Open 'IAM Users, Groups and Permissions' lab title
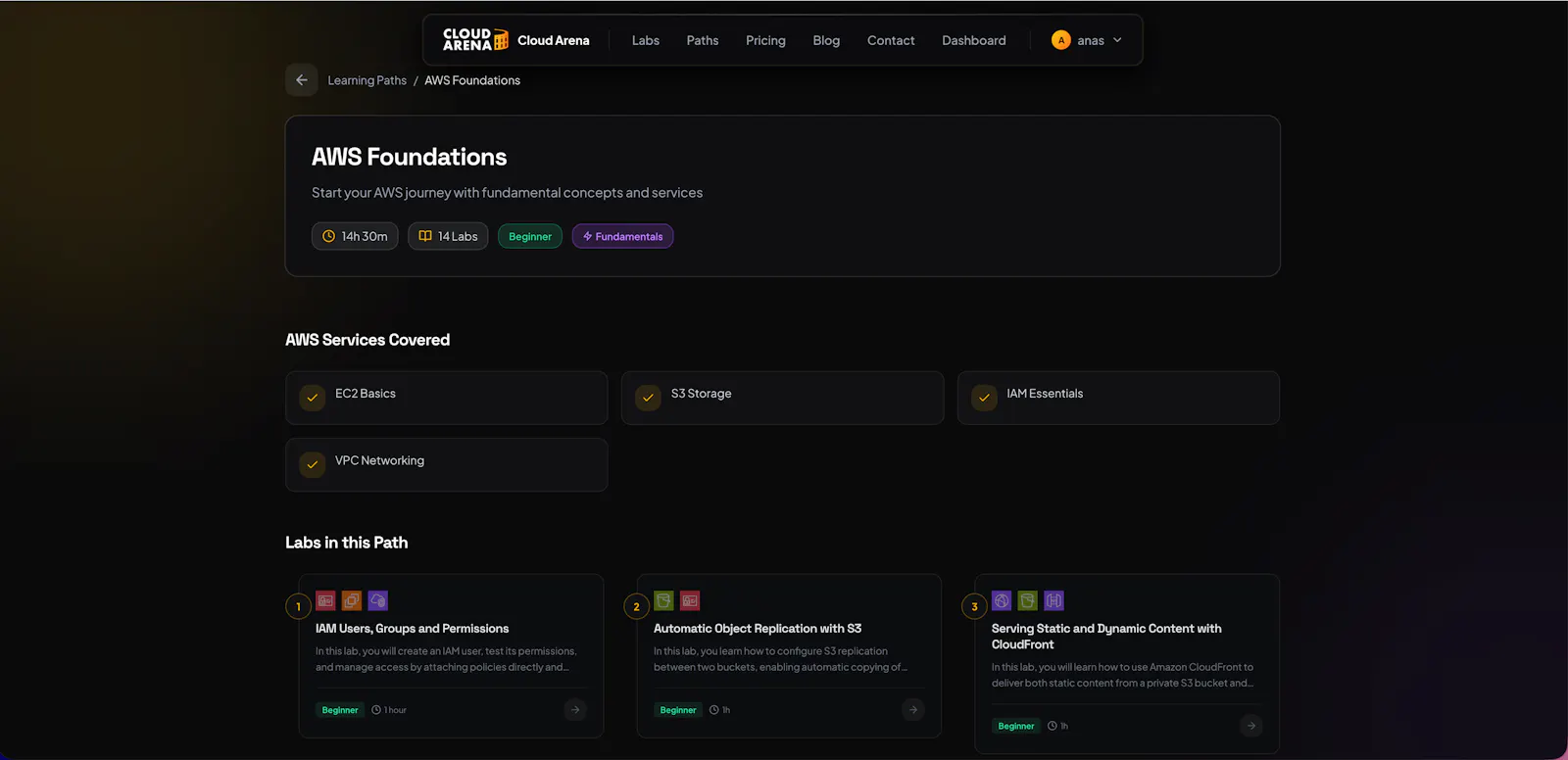The width and height of the screenshot is (1568, 760). click(x=413, y=629)
